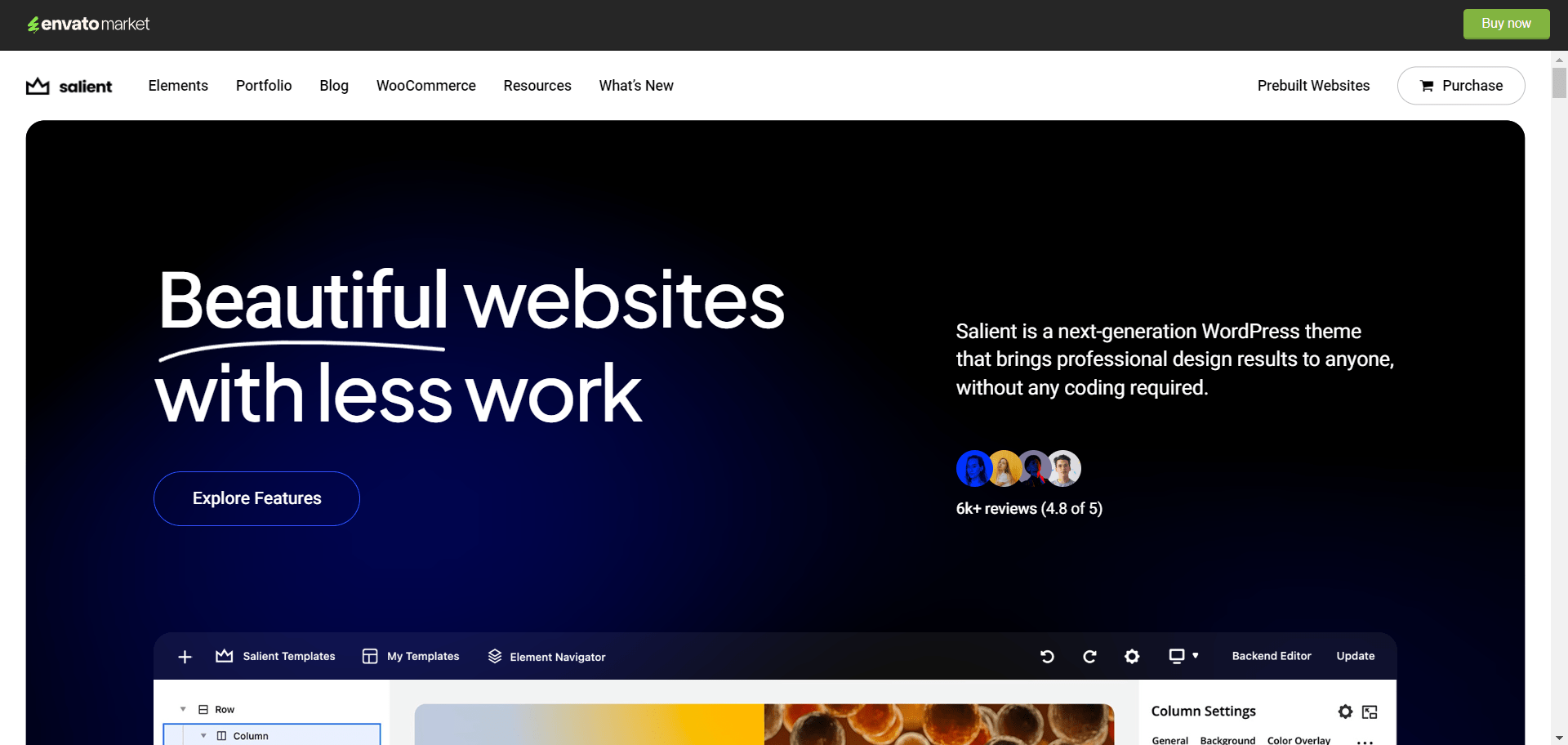Click the Purchase button with the cart icon
This screenshot has height=745, width=1568.
pos(1461,86)
